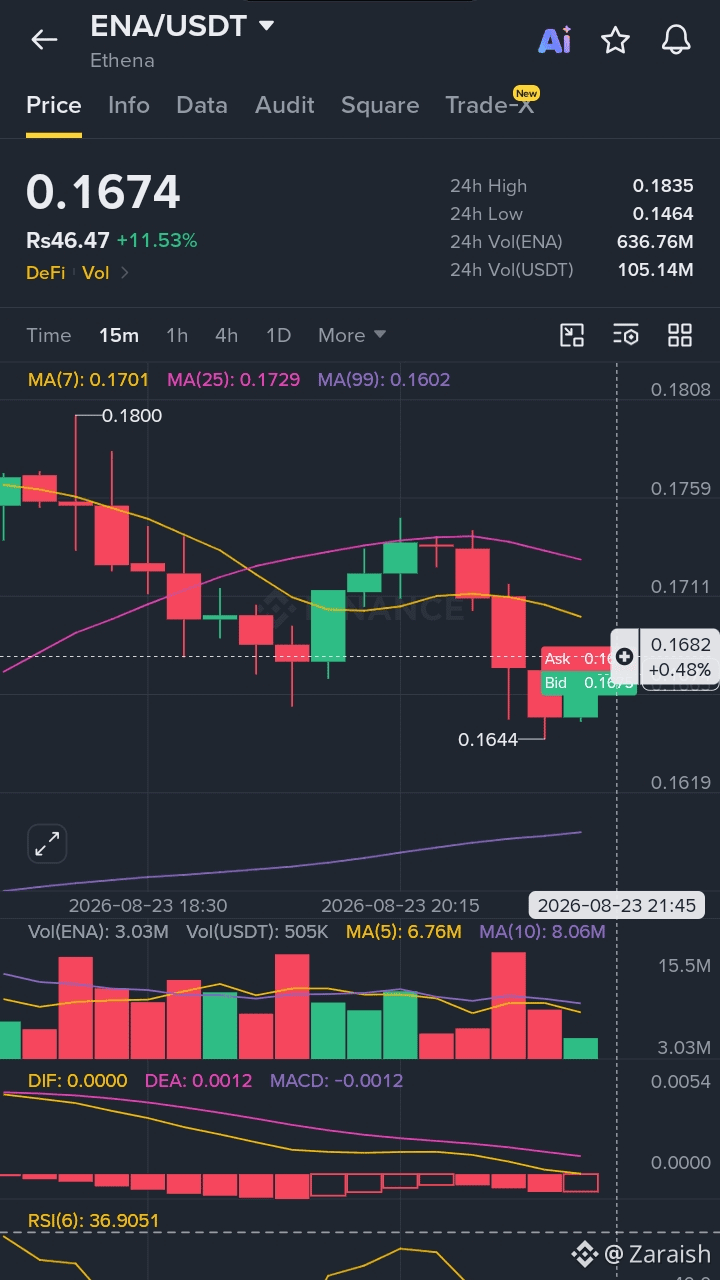Viewport: 720px width, 1280px height.
Task: Switch to the Square tab
Action: pyautogui.click(x=380, y=105)
